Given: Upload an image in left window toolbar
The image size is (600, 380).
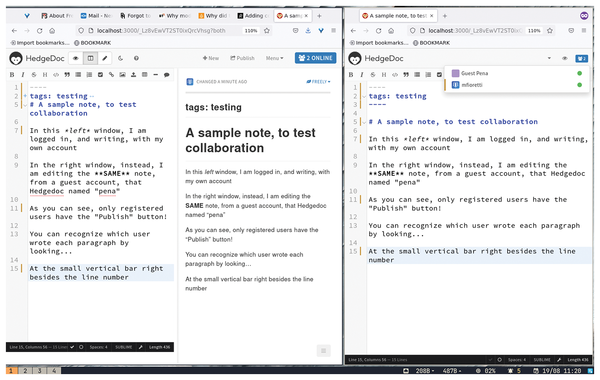Looking at the screenshot, I should pyautogui.click(x=134, y=75).
